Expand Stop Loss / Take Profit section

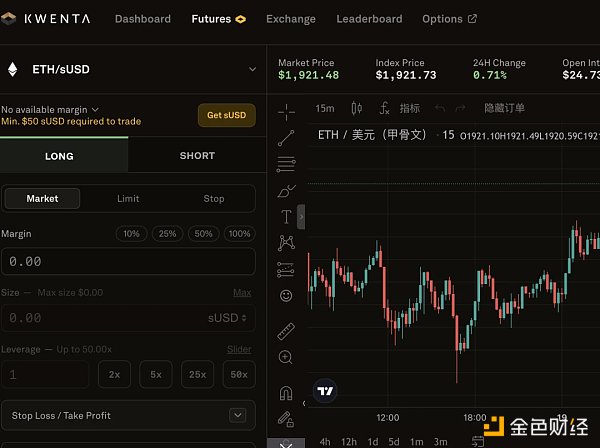pos(237,415)
